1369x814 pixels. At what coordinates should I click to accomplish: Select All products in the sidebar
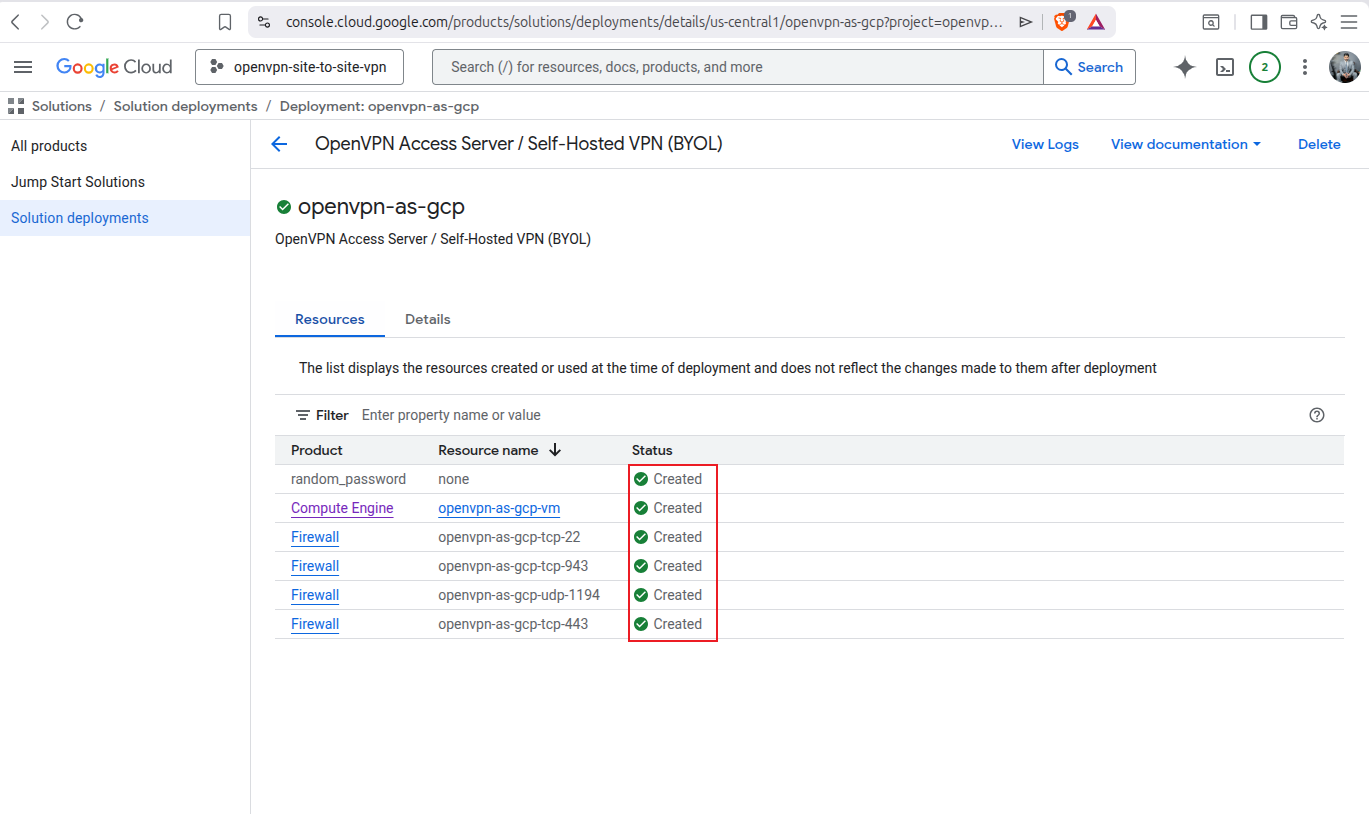coord(49,146)
